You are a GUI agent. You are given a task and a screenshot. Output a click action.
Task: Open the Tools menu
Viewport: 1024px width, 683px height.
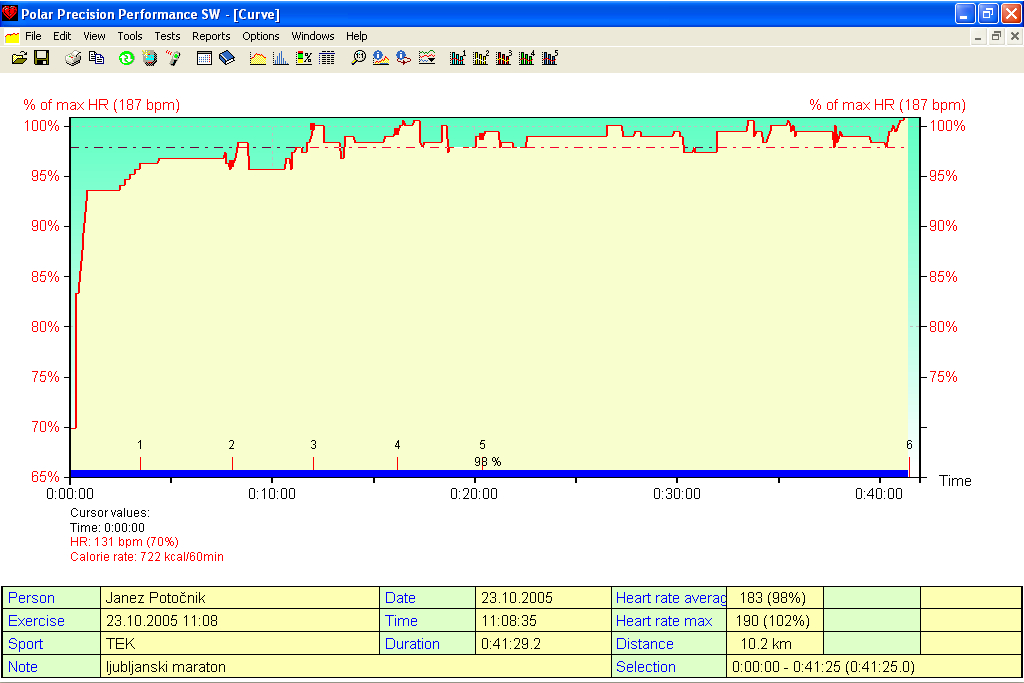(130, 37)
